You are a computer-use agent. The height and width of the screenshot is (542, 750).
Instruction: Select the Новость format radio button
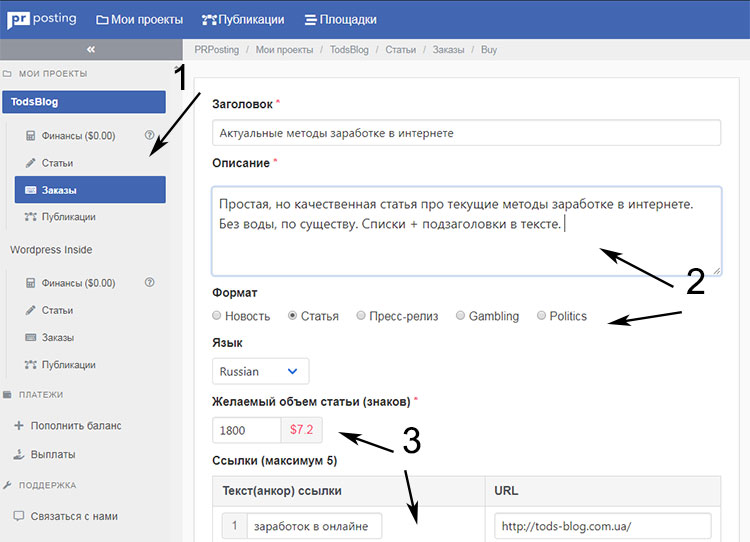pos(218,316)
